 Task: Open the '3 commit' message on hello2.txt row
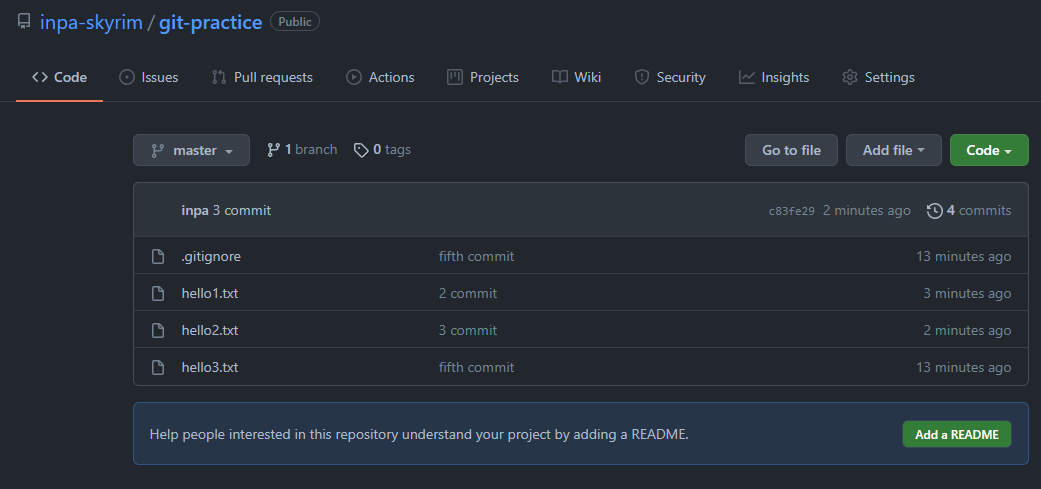467,330
